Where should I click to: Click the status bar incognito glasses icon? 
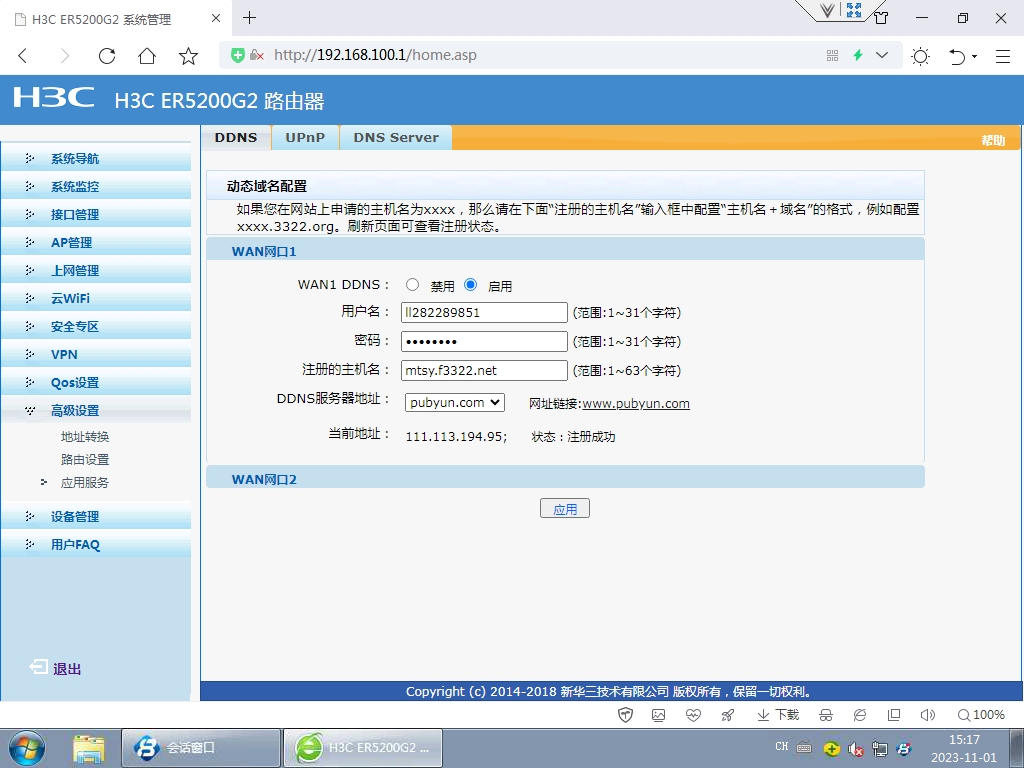coord(826,715)
